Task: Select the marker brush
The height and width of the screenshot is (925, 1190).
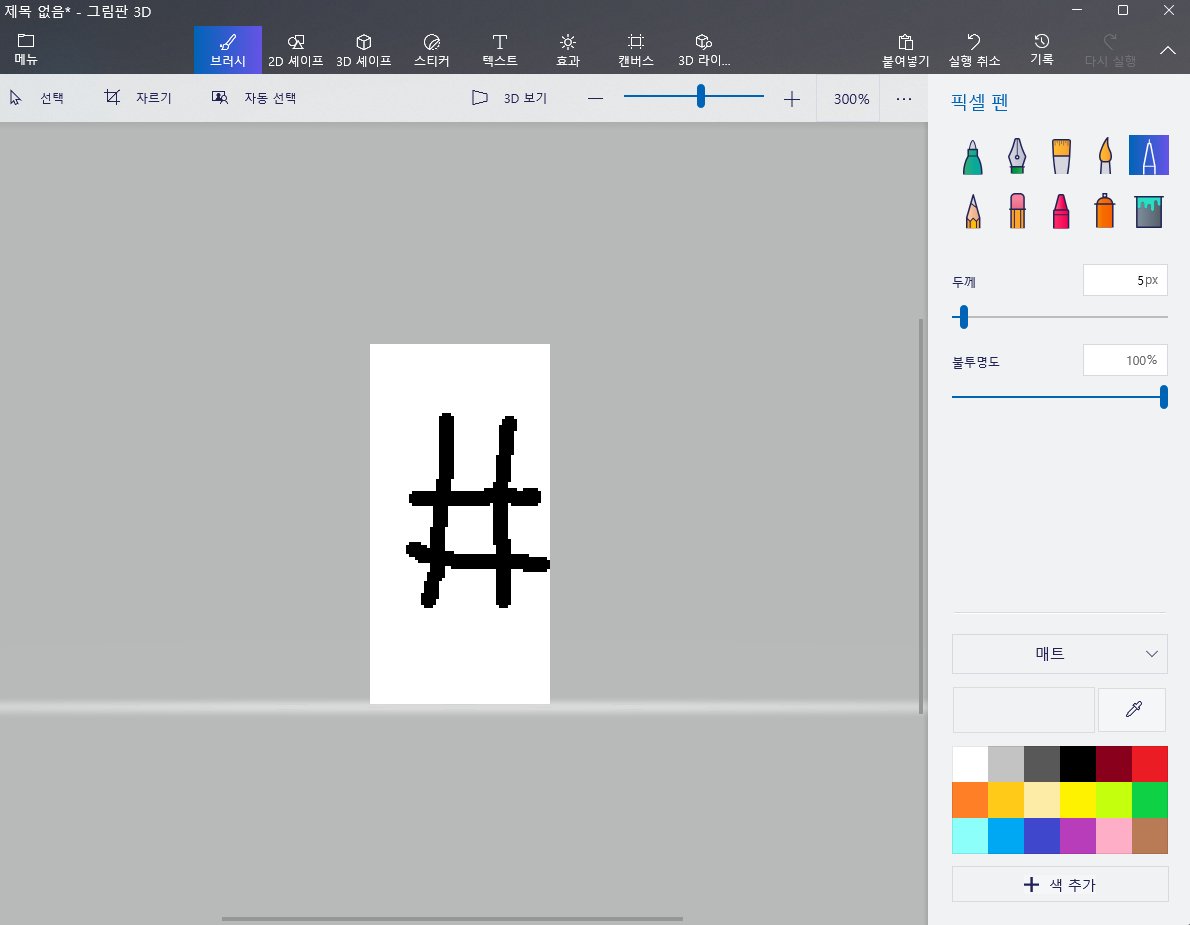Action: (x=972, y=156)
